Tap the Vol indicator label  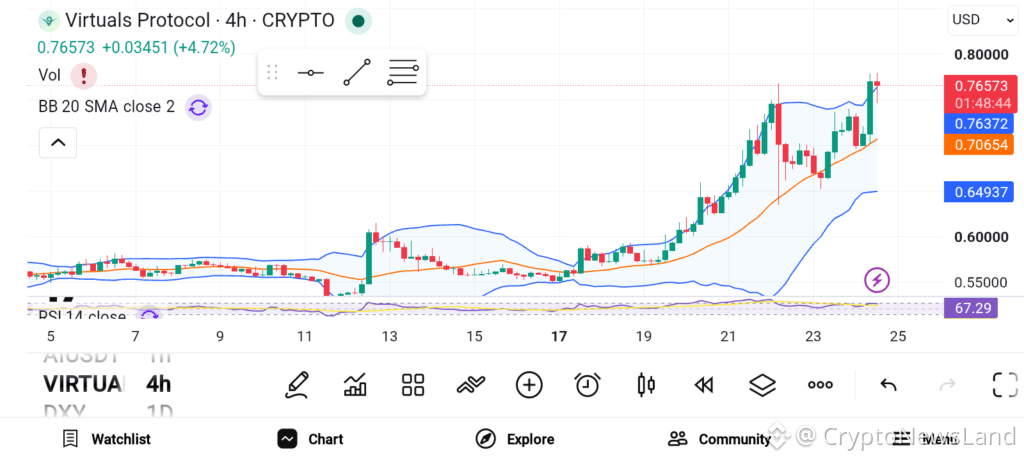point(50,76)
